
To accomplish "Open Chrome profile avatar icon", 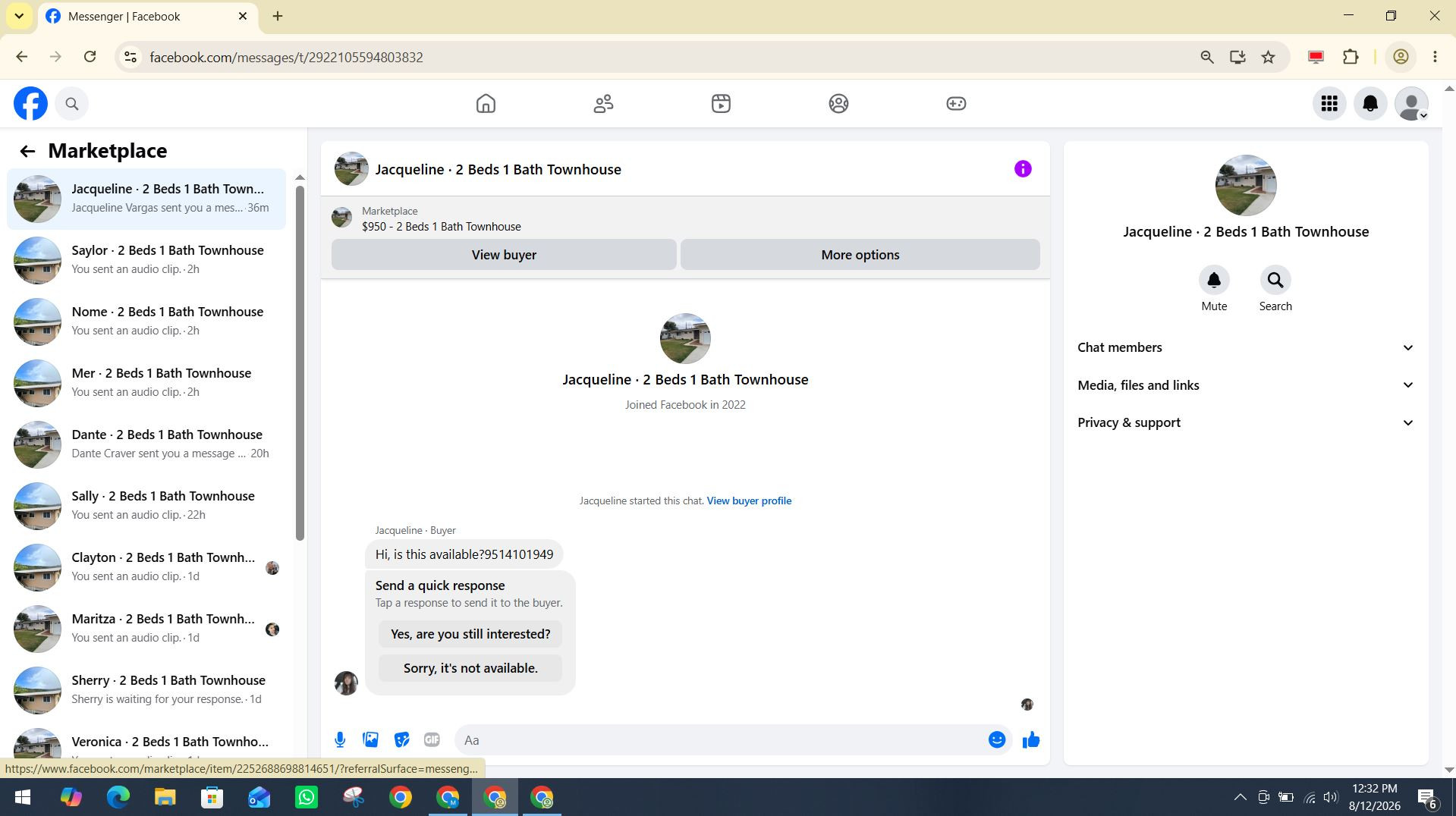I will [1401, 57].
